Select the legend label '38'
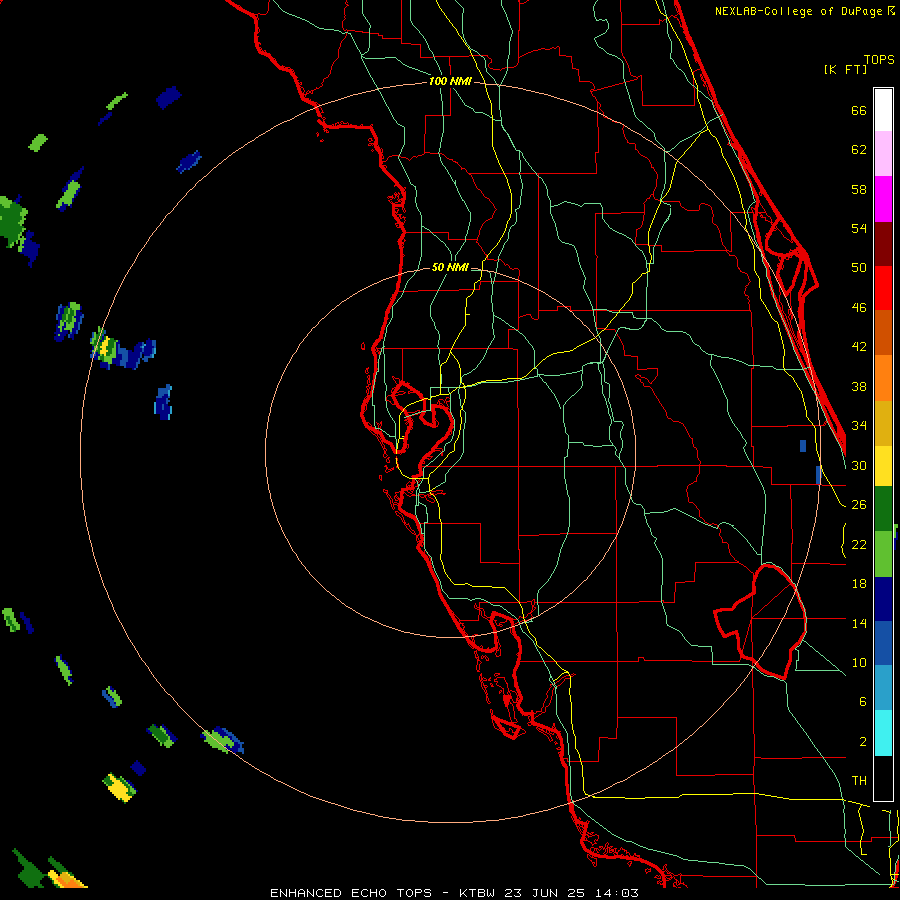This screenshot has height=900, width=900. tap(859, 386)
